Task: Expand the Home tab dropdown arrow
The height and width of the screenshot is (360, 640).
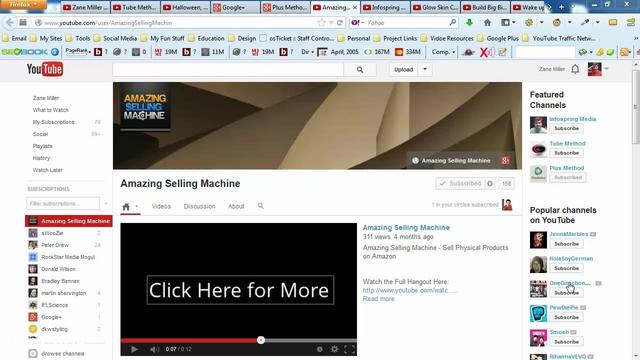Action: pos(137,207)
